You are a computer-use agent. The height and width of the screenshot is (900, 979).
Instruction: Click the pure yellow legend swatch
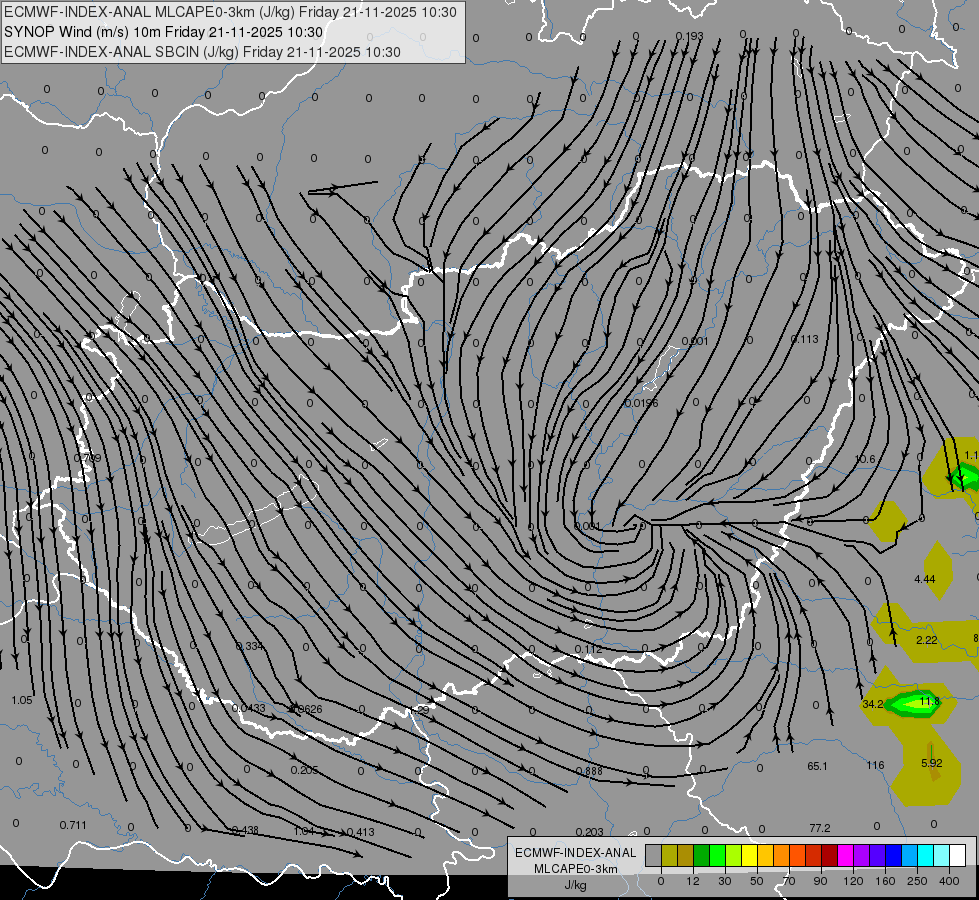[750, 855]
